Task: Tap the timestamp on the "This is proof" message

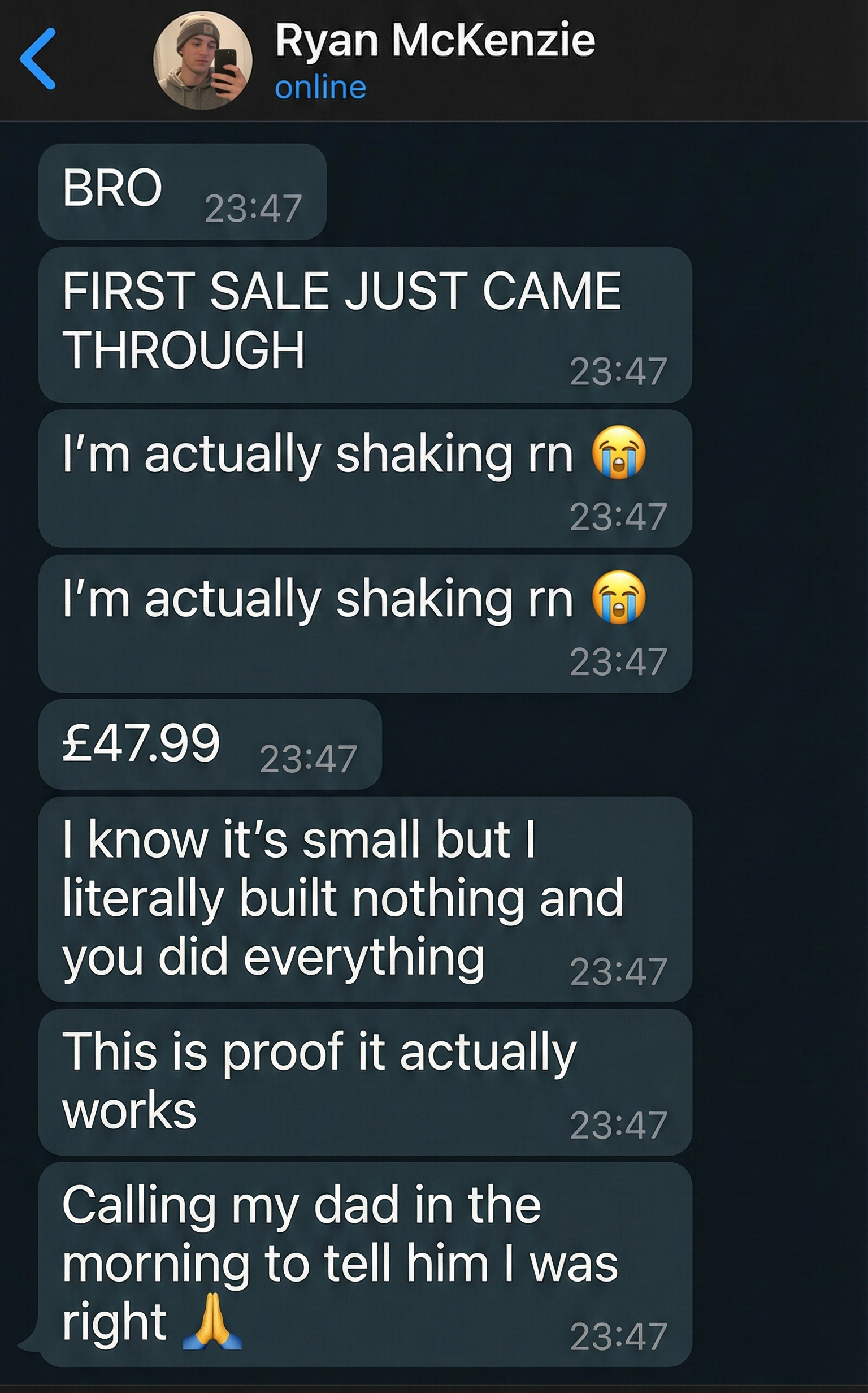Action: point(618,1125)
